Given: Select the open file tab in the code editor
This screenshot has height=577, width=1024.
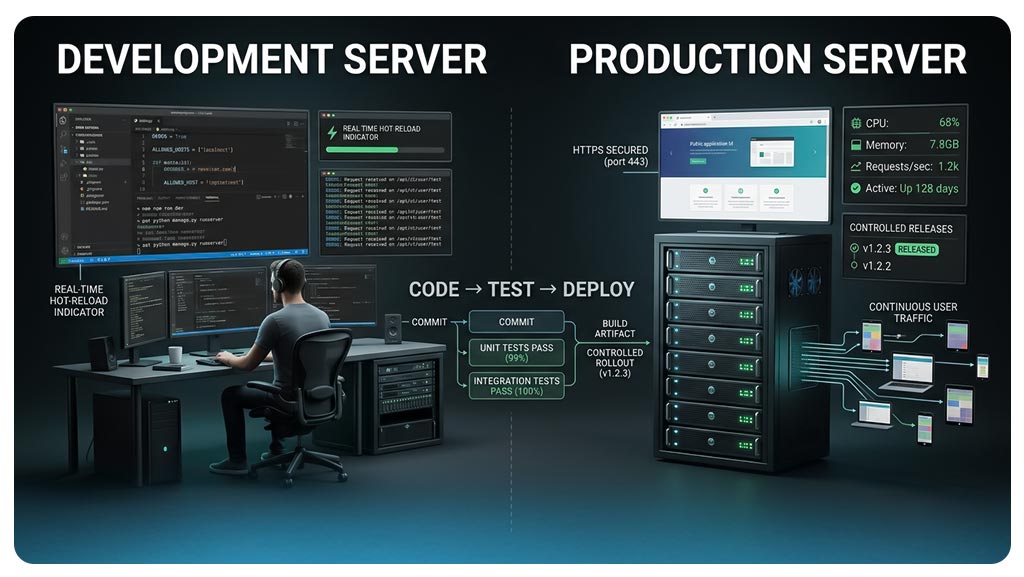Looking at the screenshot, I should pyautogui.click(x=147, y=121).
